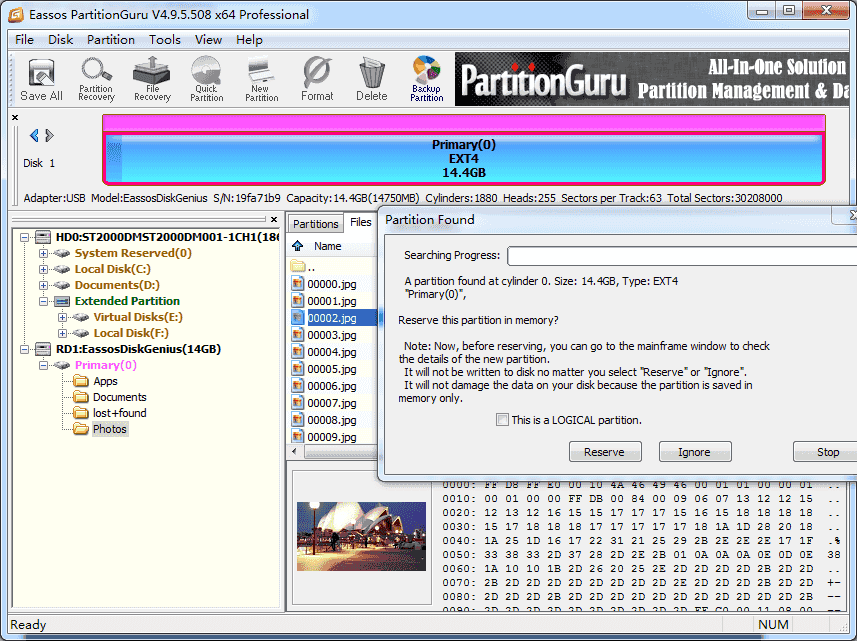
Task: Stop the partition search
Action: (827, 452)
